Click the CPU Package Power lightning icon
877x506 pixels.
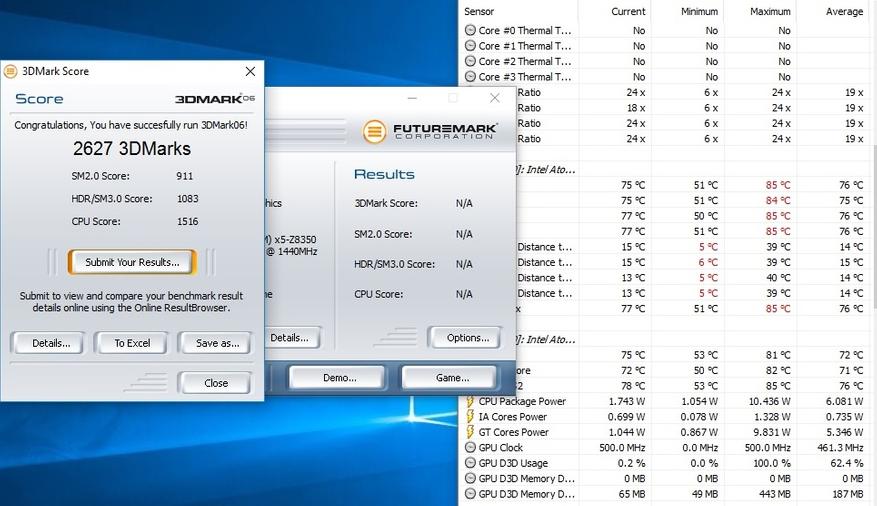tap(470, 401)
